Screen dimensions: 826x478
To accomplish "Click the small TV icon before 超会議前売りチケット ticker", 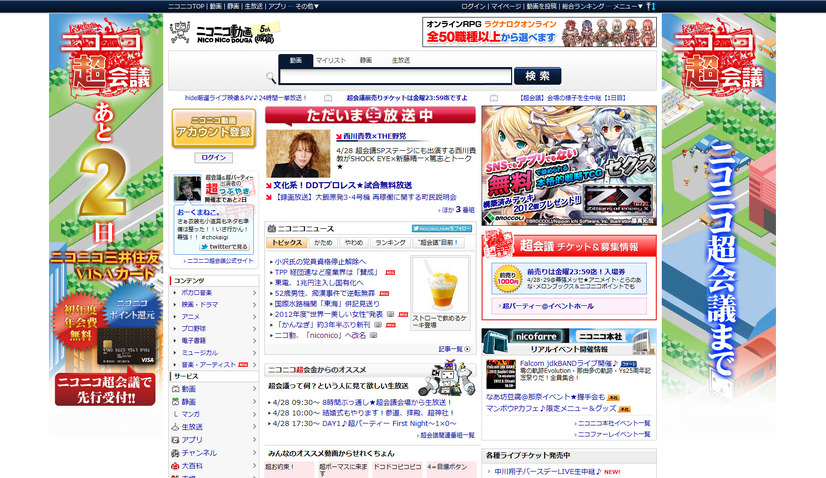I will pyautogui.click(x=328, y=98).
